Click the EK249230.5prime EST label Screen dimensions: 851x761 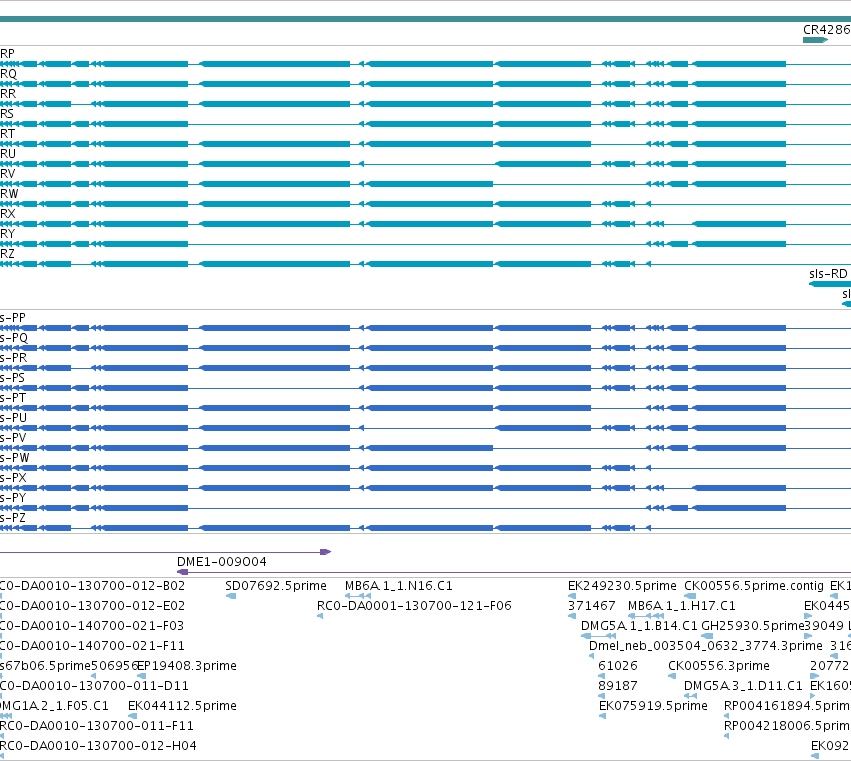tap(622, 586)
